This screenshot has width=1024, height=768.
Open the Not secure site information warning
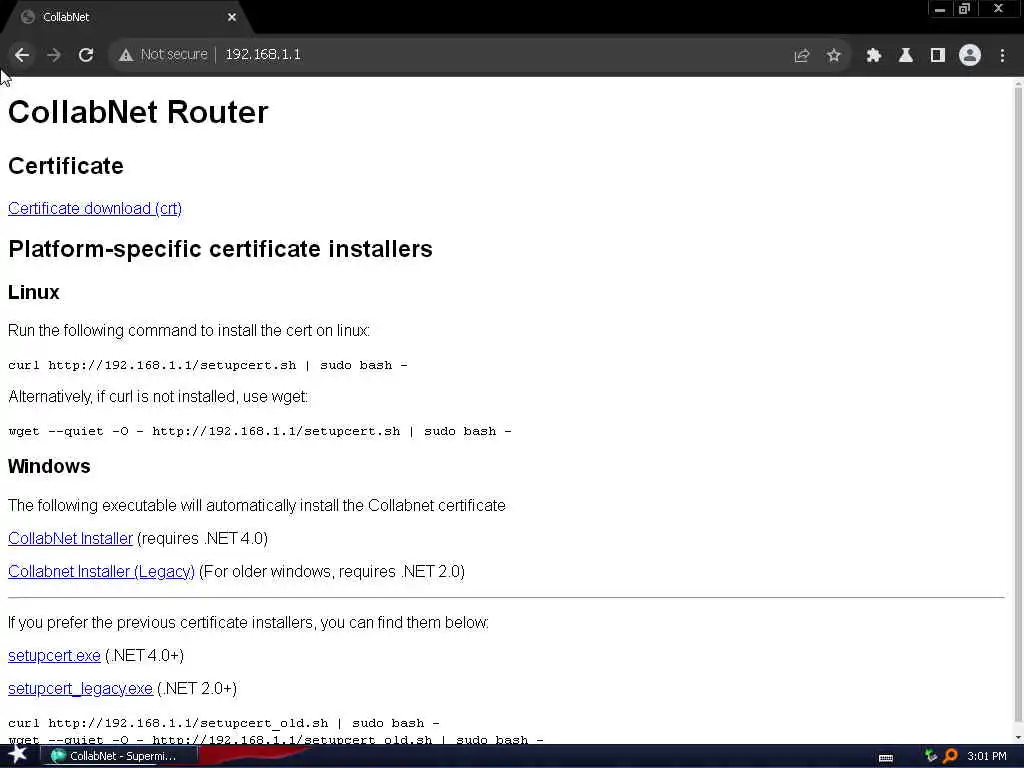(163, 54)
